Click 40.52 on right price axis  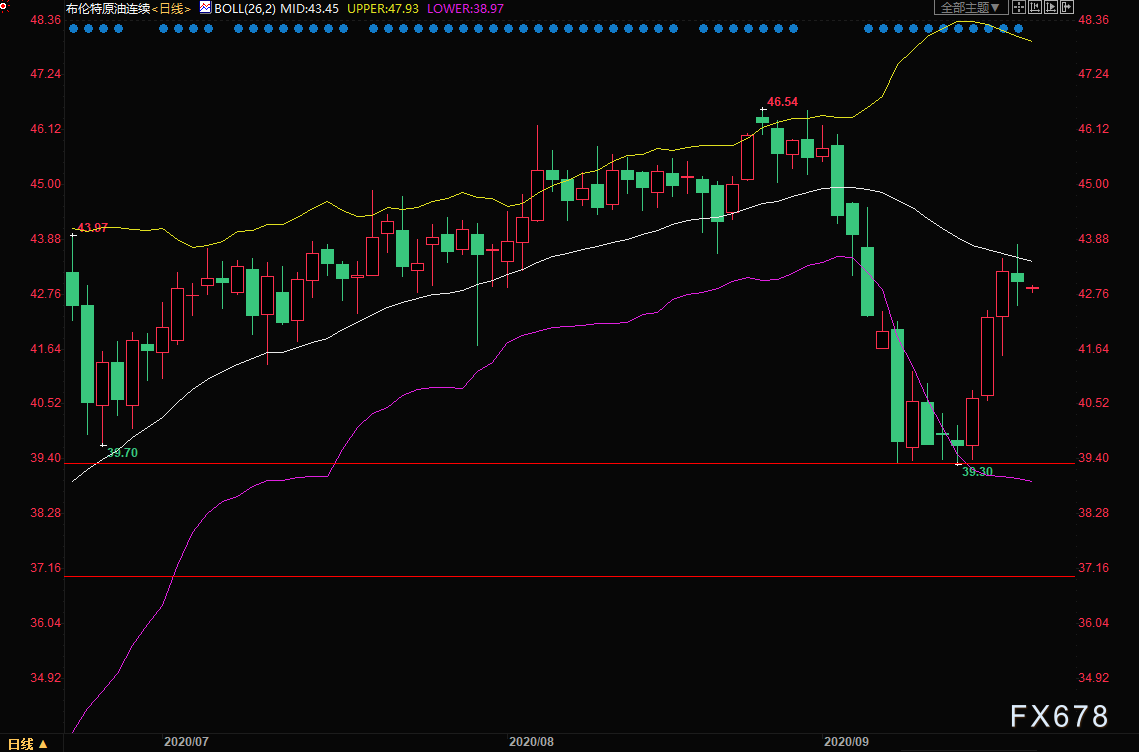click(x=1093, y=403)
